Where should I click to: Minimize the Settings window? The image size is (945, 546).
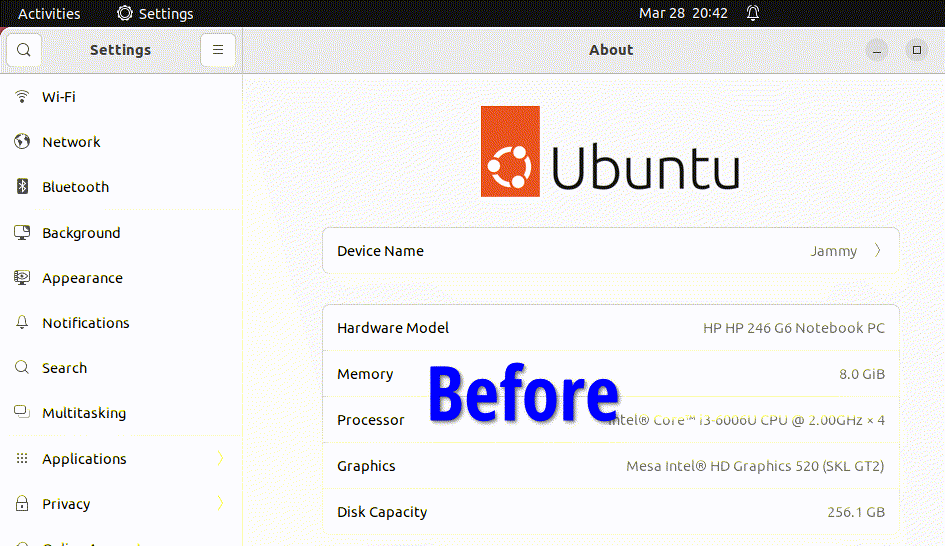point(877,50)
